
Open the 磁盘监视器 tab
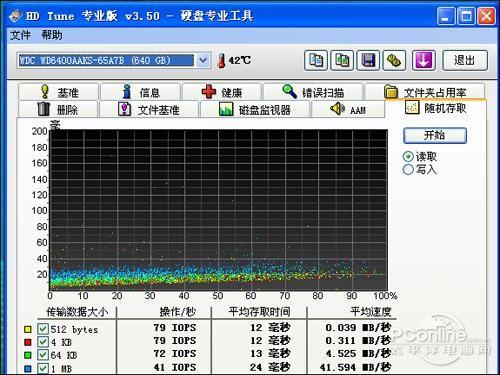255,109
